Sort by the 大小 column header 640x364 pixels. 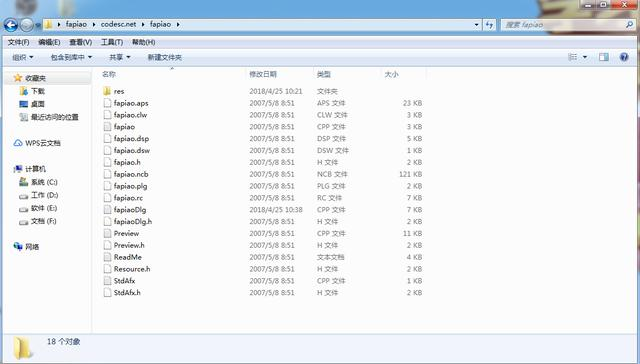(x=391, y=74)
